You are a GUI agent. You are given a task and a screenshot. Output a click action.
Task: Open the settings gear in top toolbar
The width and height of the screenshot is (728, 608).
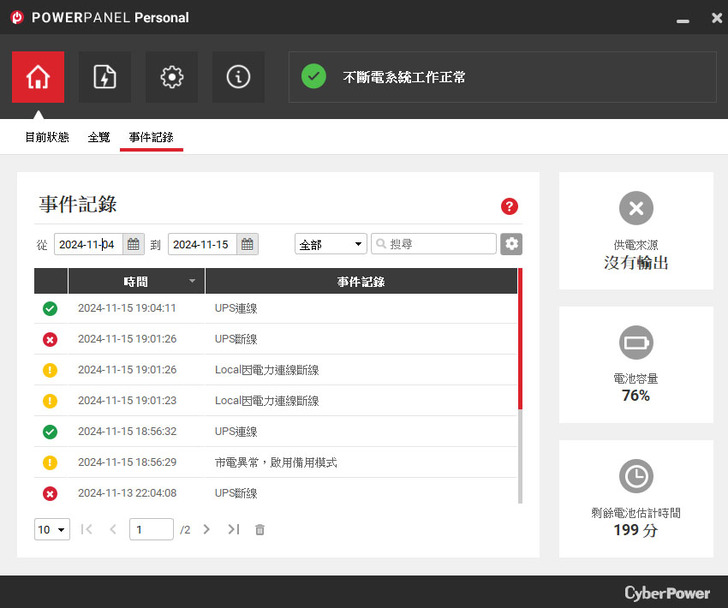tap(172, 77)
